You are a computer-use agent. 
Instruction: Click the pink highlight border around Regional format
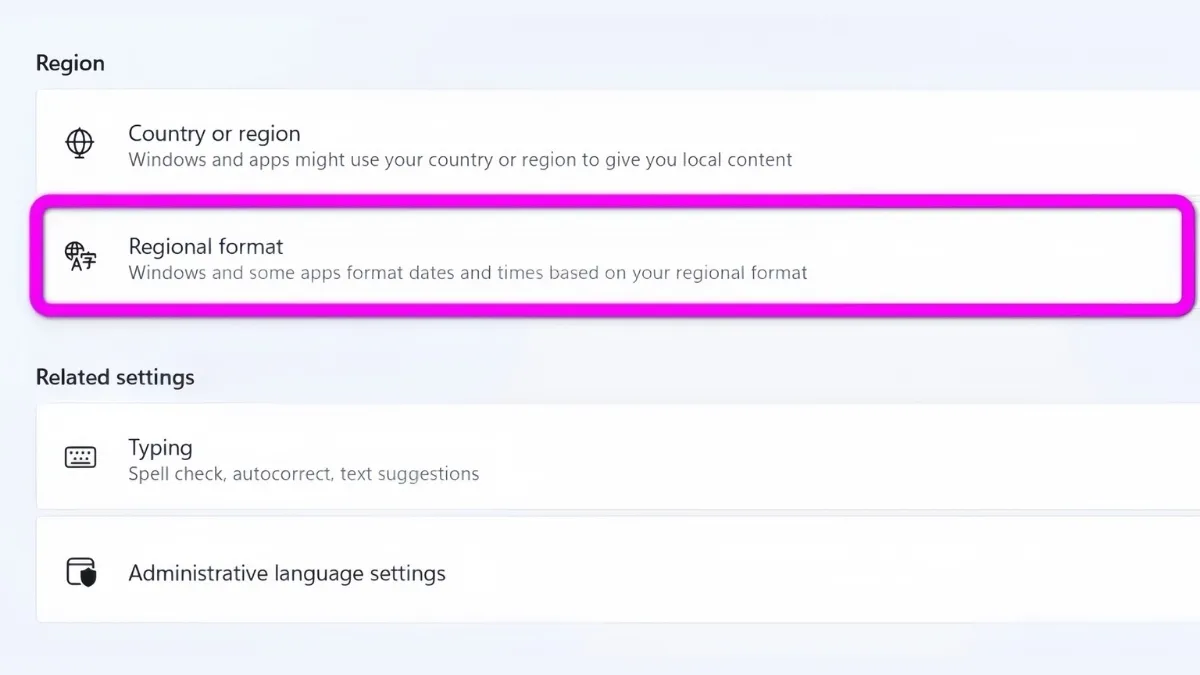[600, 202]
